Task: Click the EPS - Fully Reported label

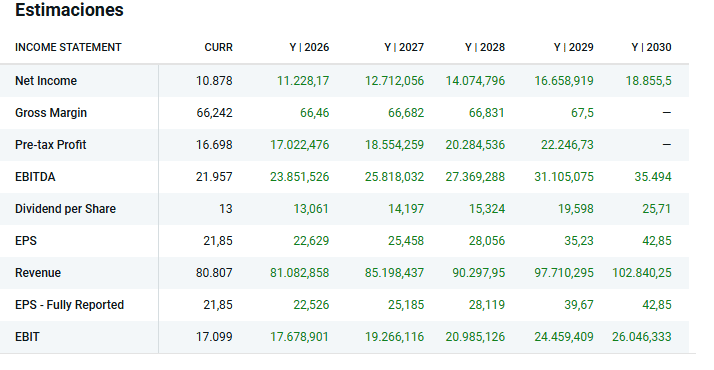Action: (70, 305)
